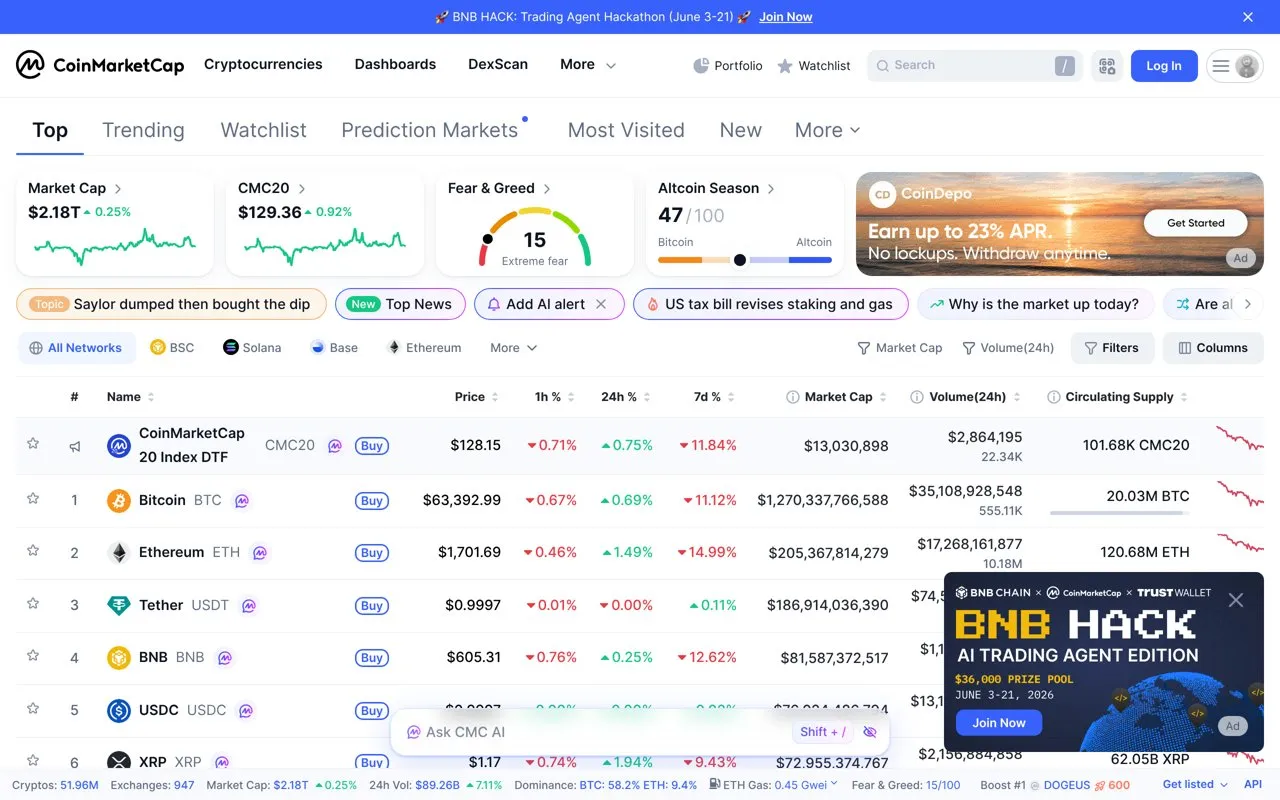Open the user avatar menu button
1280x800 pixels.
(x=1235, y=66)
